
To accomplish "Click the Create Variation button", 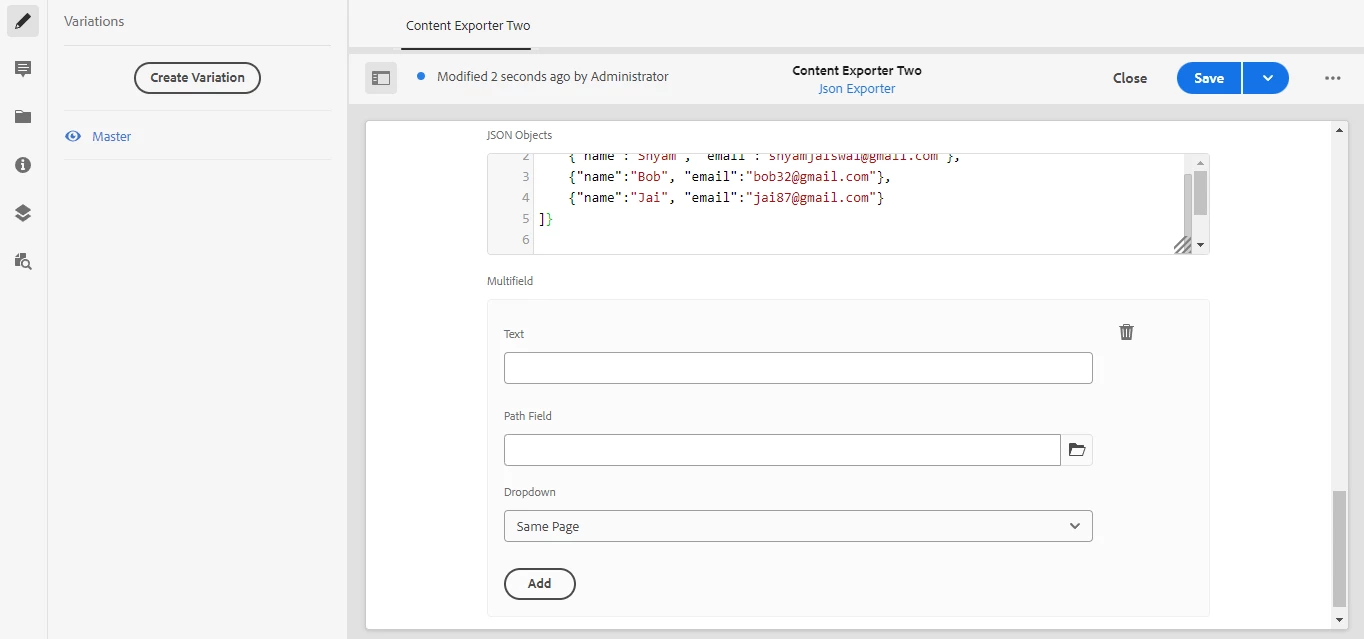I will click(197, 78).
